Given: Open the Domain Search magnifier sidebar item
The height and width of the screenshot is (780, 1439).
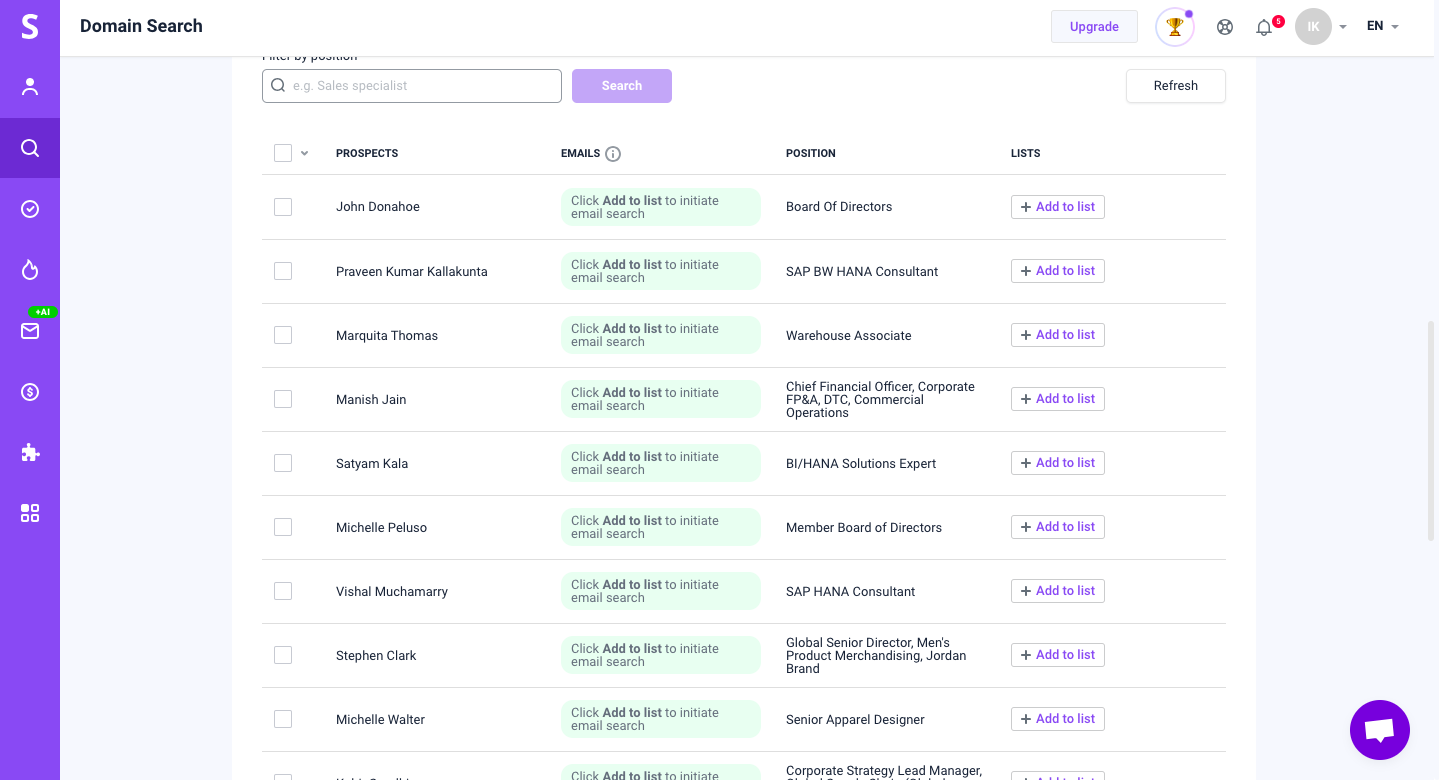Looking at the screenshot, I should pos(30,148).
